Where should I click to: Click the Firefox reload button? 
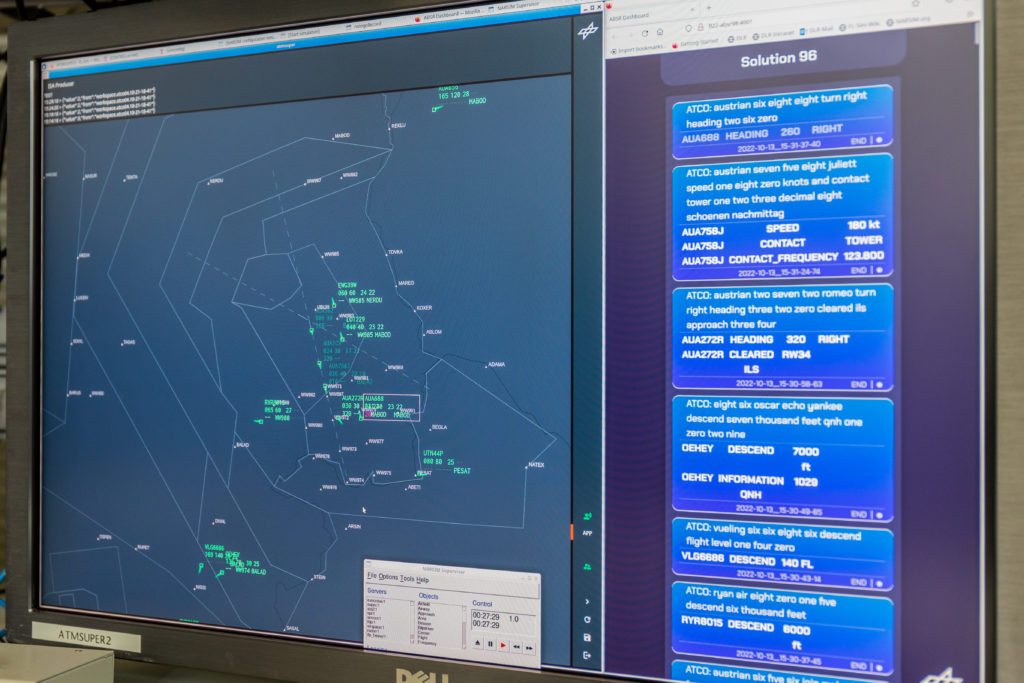pos(645,33)
